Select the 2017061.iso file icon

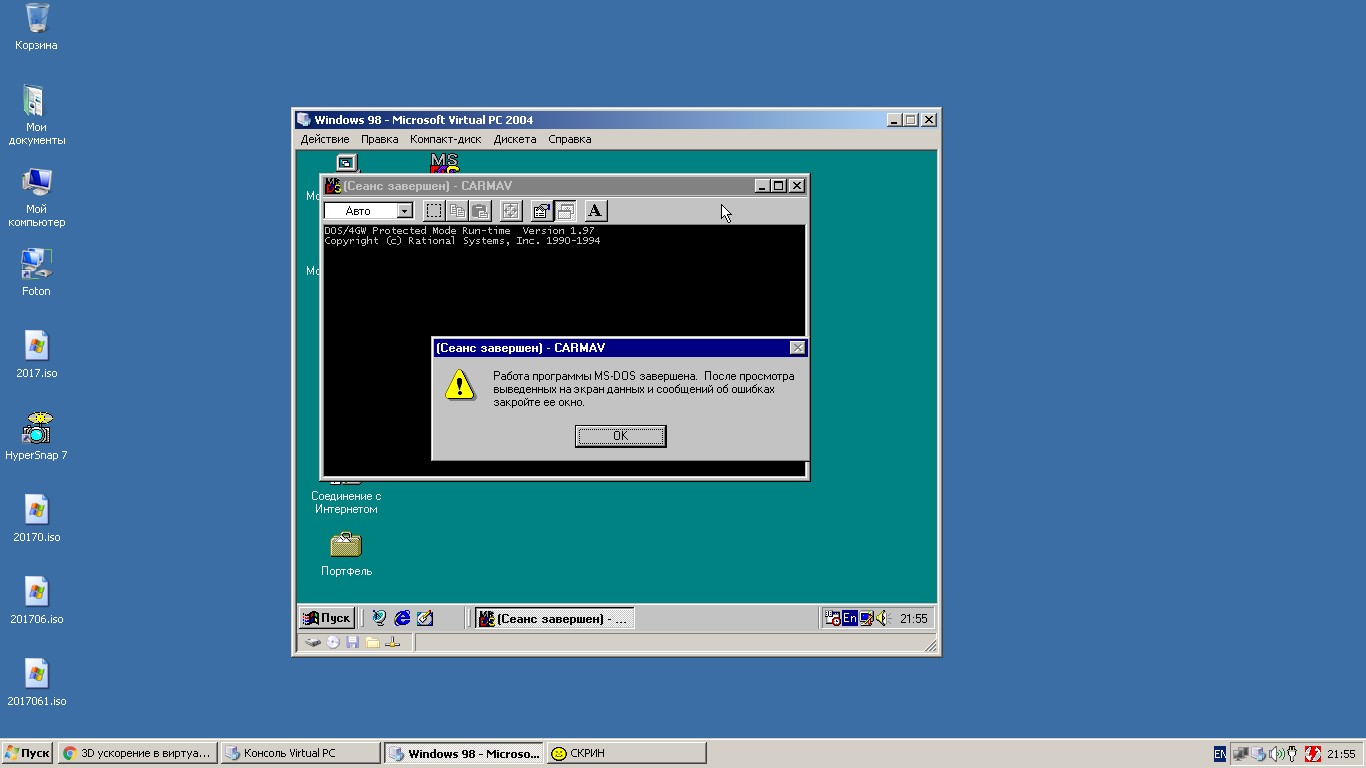tap(36, 682)
